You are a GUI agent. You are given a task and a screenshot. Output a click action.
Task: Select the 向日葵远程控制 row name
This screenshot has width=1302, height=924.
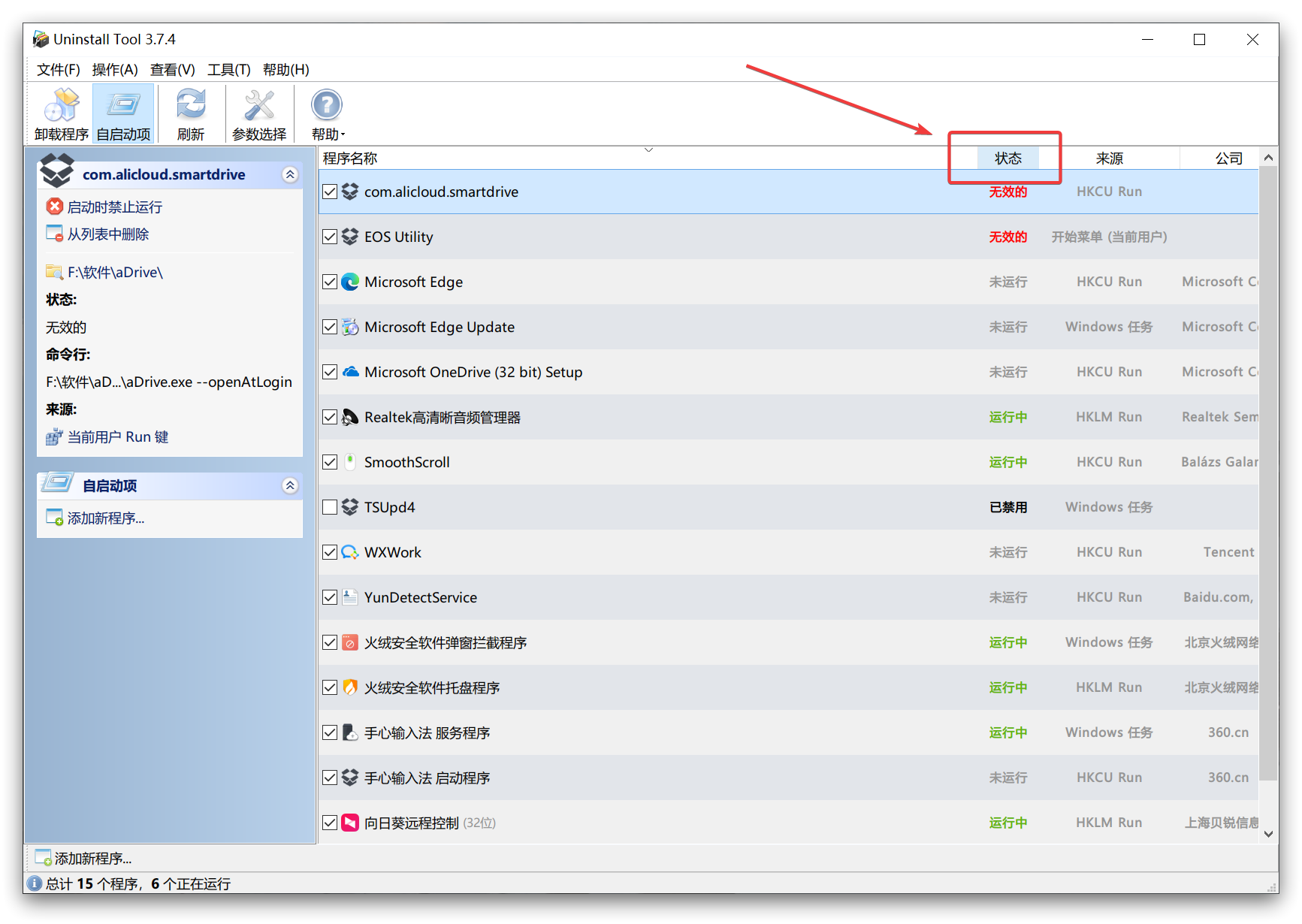tap(412, 823)
